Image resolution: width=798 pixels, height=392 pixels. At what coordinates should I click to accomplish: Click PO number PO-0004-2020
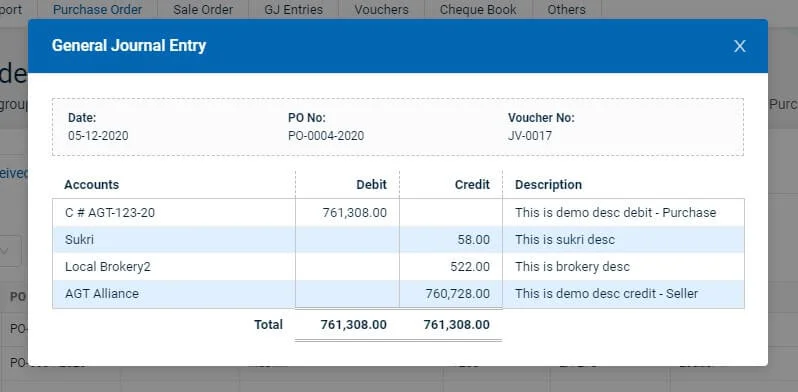326,136
